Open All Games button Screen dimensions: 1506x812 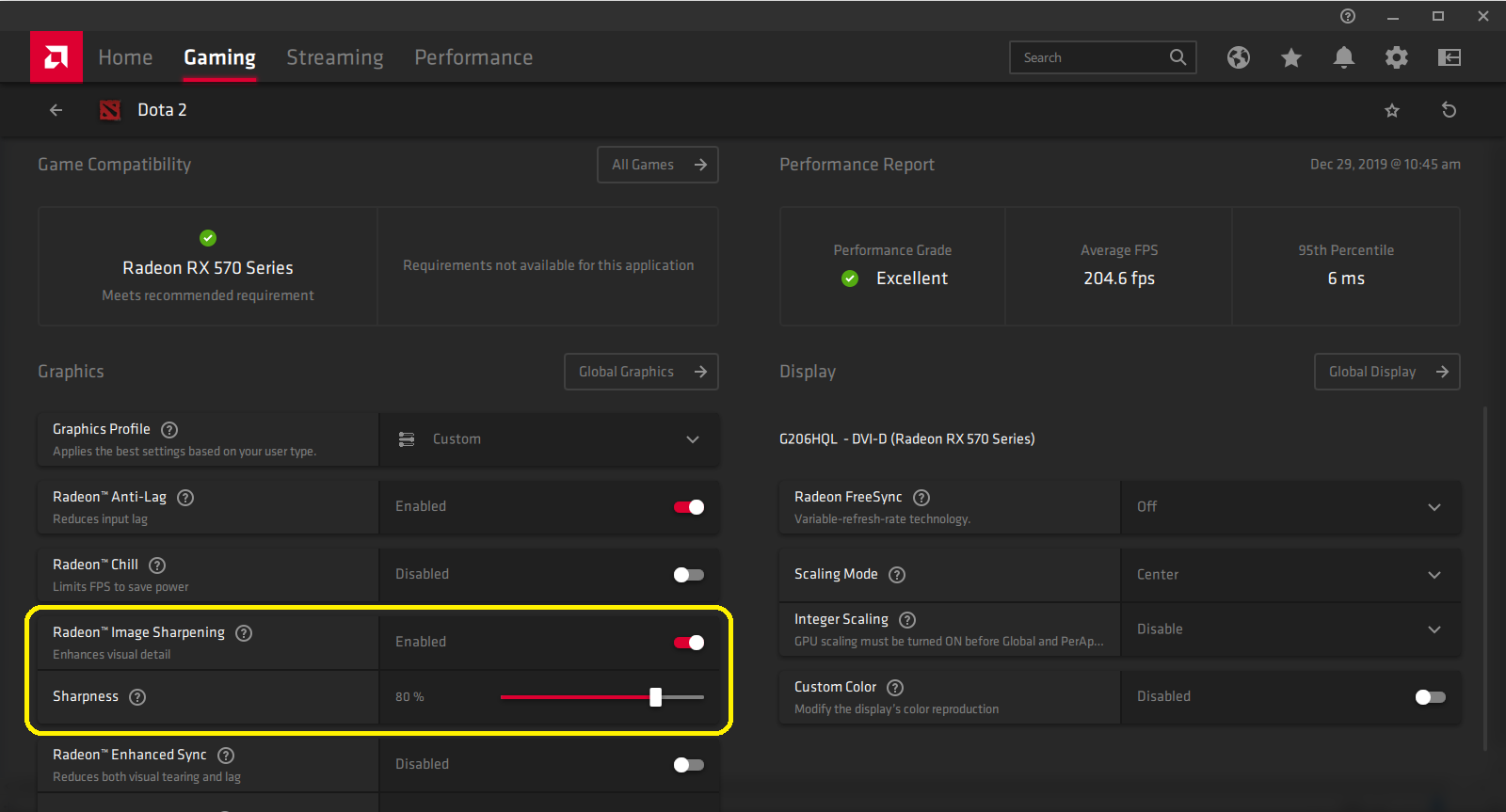pyautogui.click(x=658, y=165)
